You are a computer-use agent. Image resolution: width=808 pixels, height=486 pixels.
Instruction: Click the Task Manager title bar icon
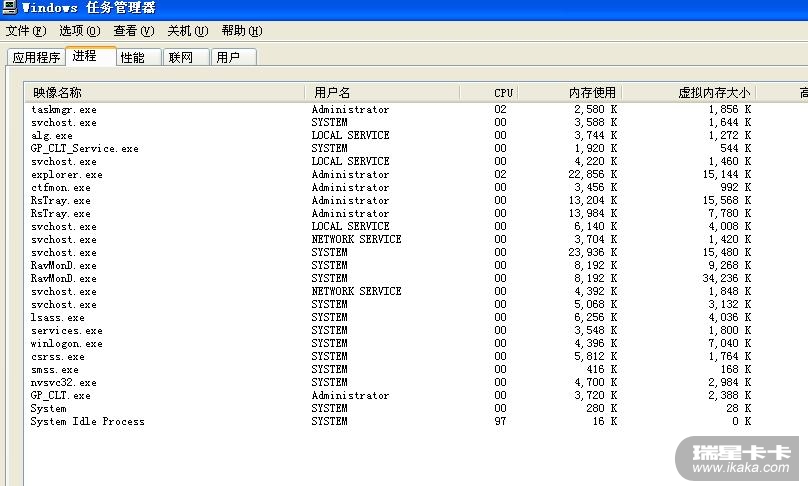coord(9,7)
